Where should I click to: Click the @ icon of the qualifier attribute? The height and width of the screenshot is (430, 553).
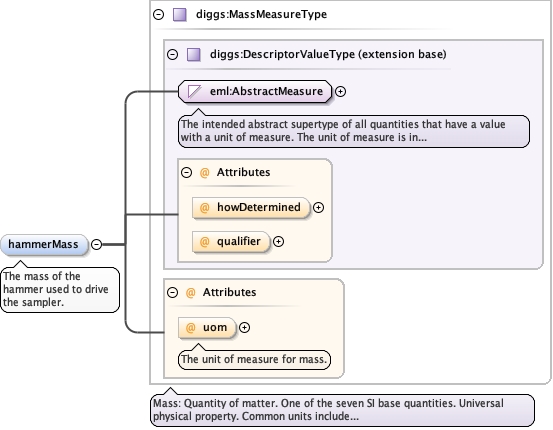click(205, 242)
